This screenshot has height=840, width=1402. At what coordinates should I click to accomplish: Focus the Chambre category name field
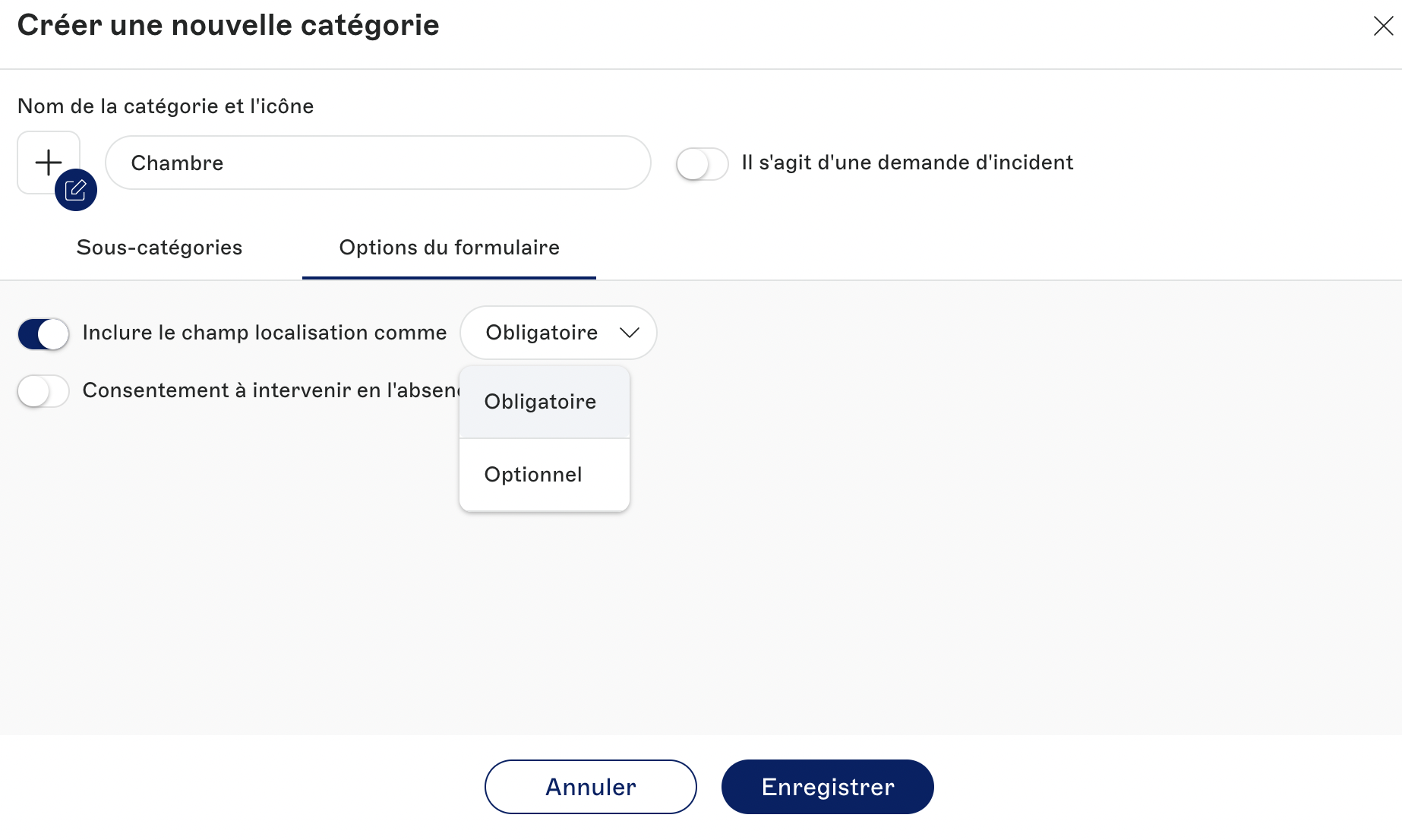click(377, 163)
